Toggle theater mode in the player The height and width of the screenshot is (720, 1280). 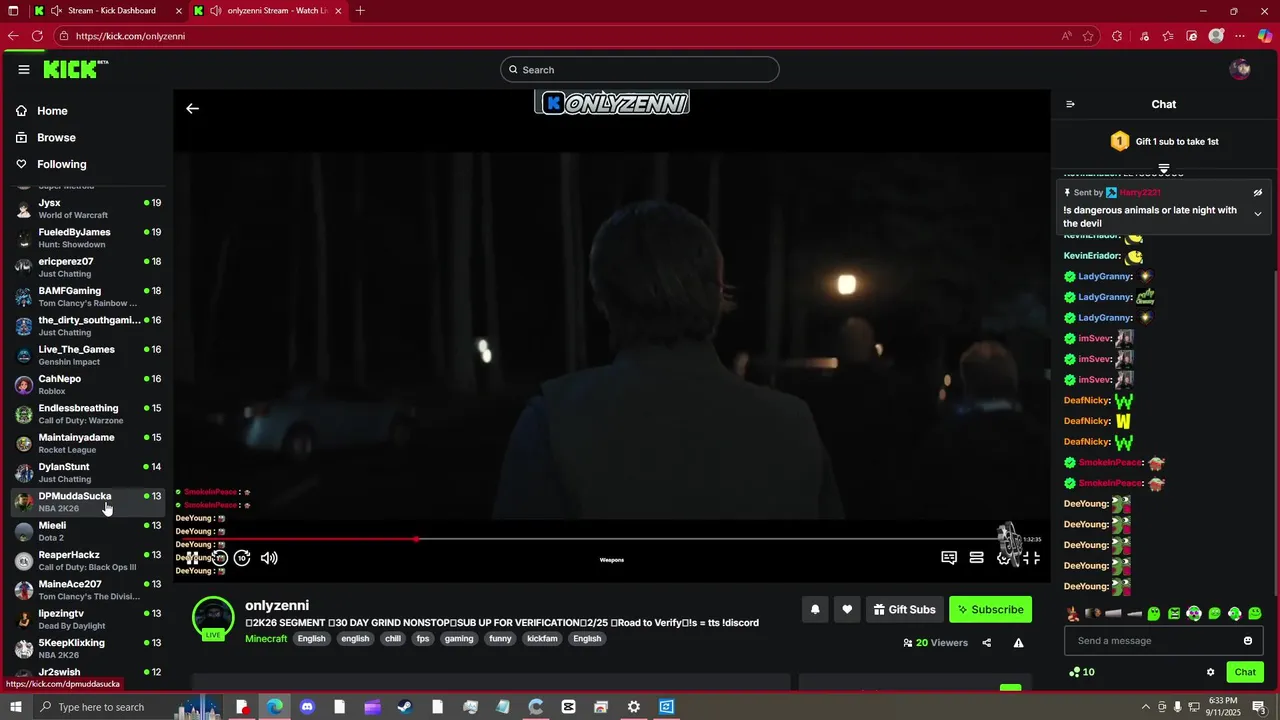point(977,558)
